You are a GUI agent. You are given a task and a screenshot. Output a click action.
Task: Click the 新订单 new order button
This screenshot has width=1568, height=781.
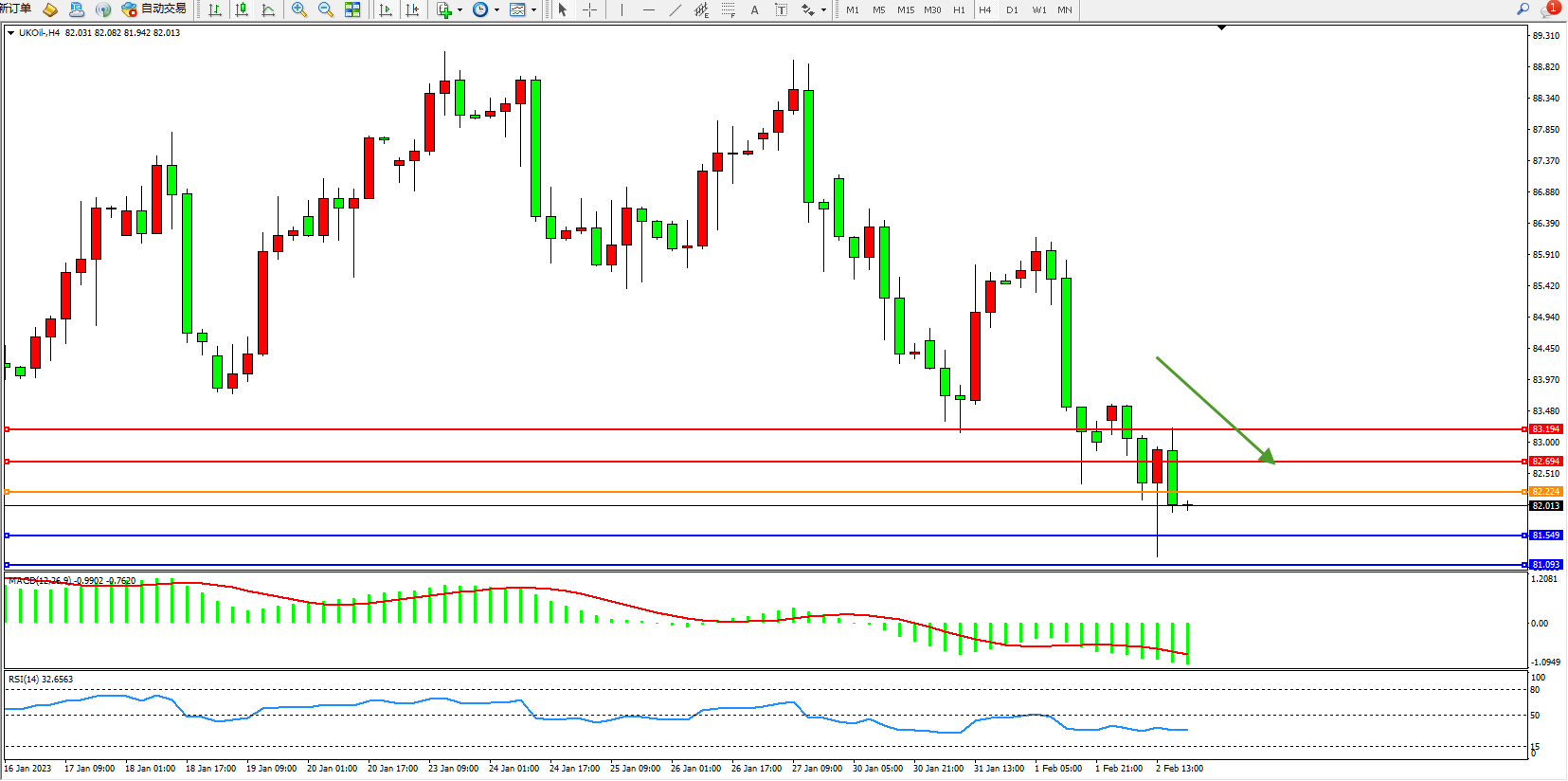pos(15,9)
